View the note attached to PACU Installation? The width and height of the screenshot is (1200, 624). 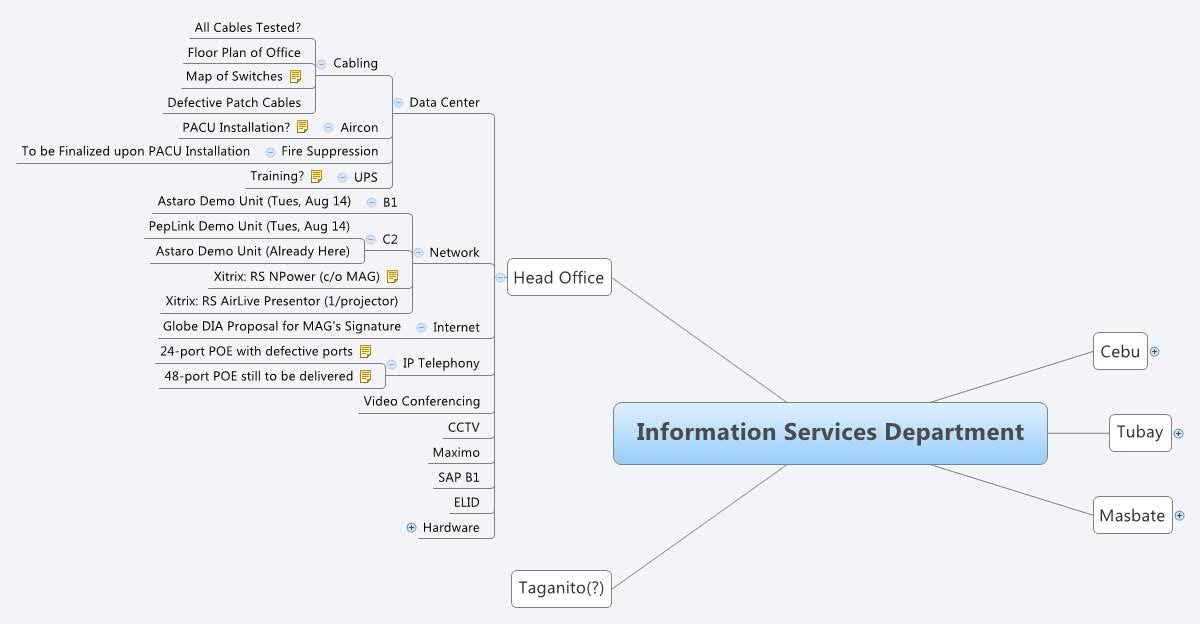click(x=302, y=127)
